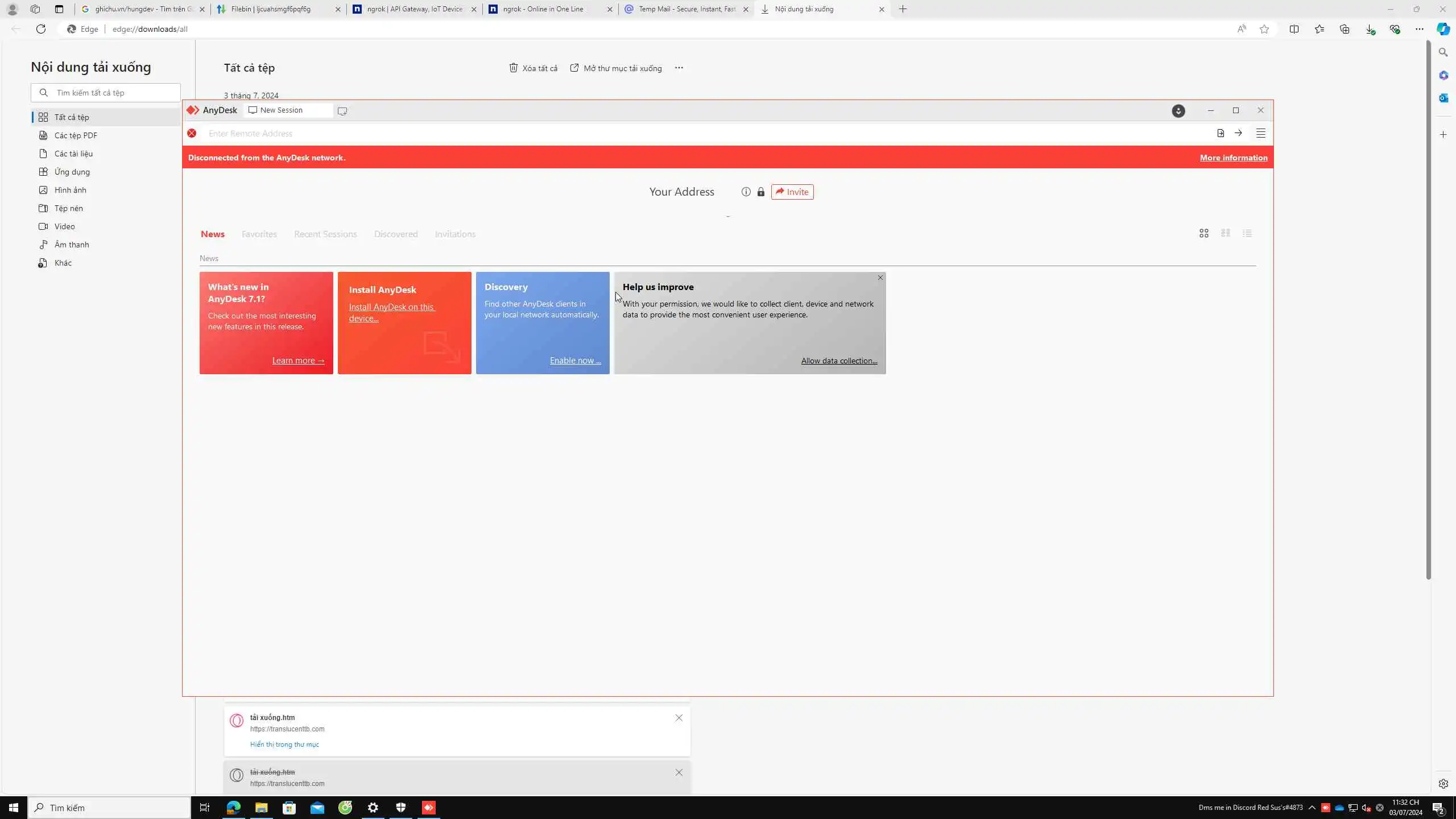Click the address info icon near Your Address

tap(746, 192)
